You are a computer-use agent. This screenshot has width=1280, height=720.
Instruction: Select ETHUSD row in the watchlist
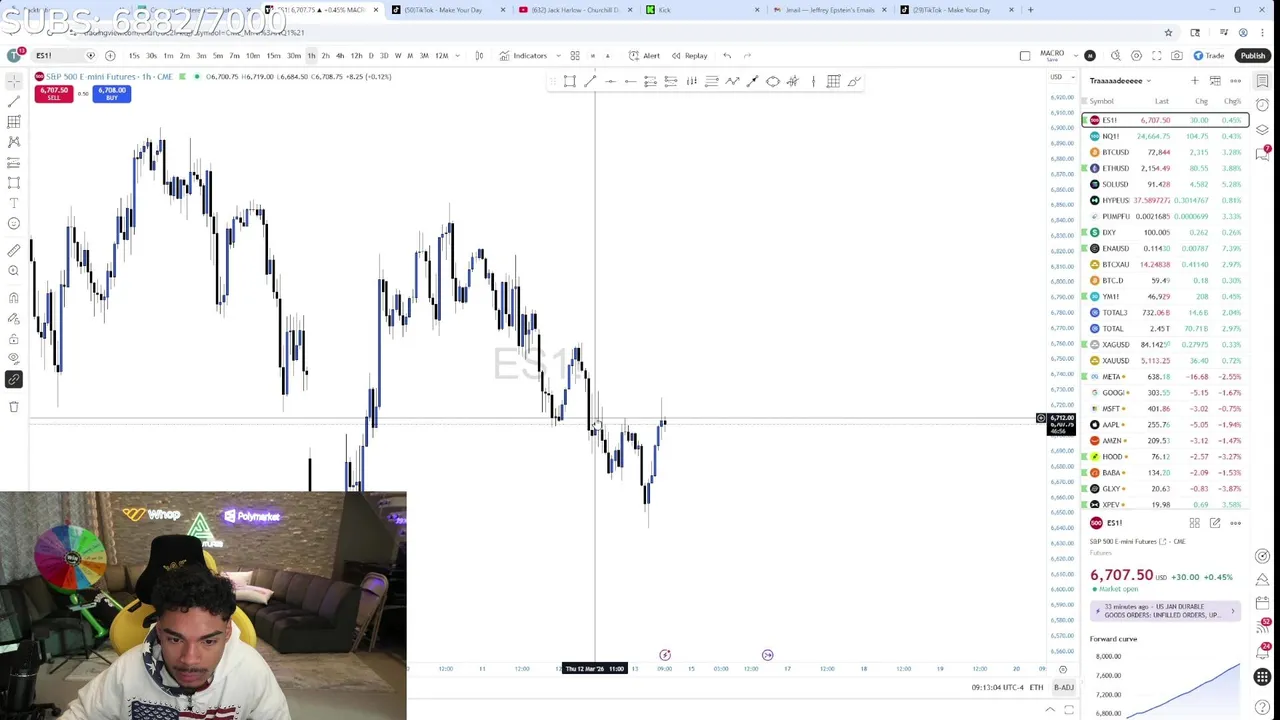coord(1165,168)
